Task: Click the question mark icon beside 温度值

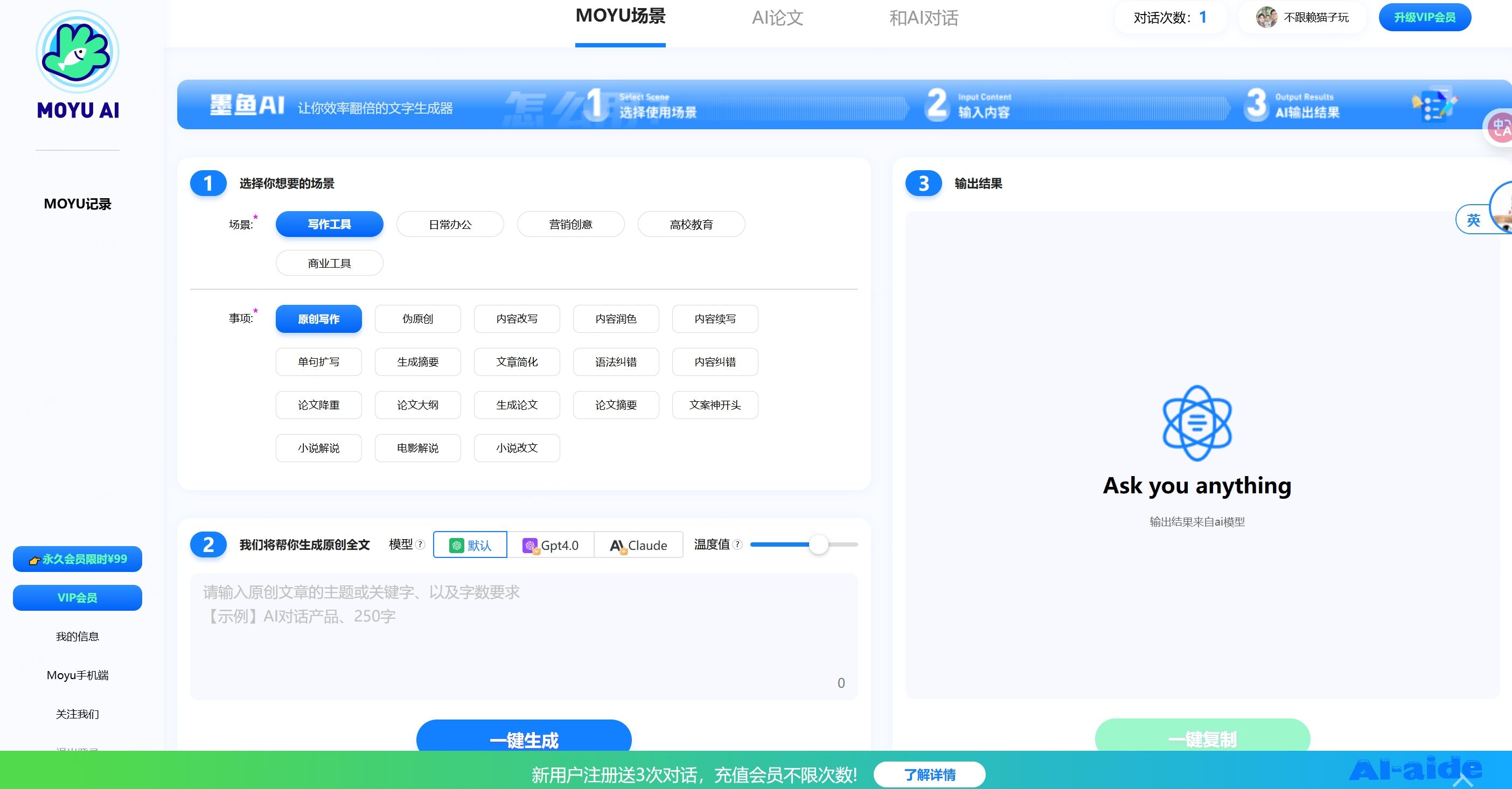Action: coord(738,544)
